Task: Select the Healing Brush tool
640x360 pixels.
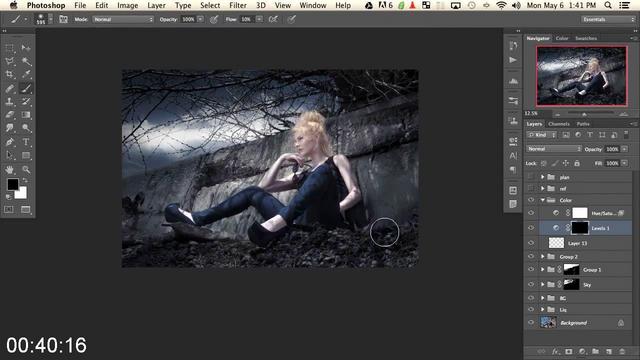Action: coord(9,88)
